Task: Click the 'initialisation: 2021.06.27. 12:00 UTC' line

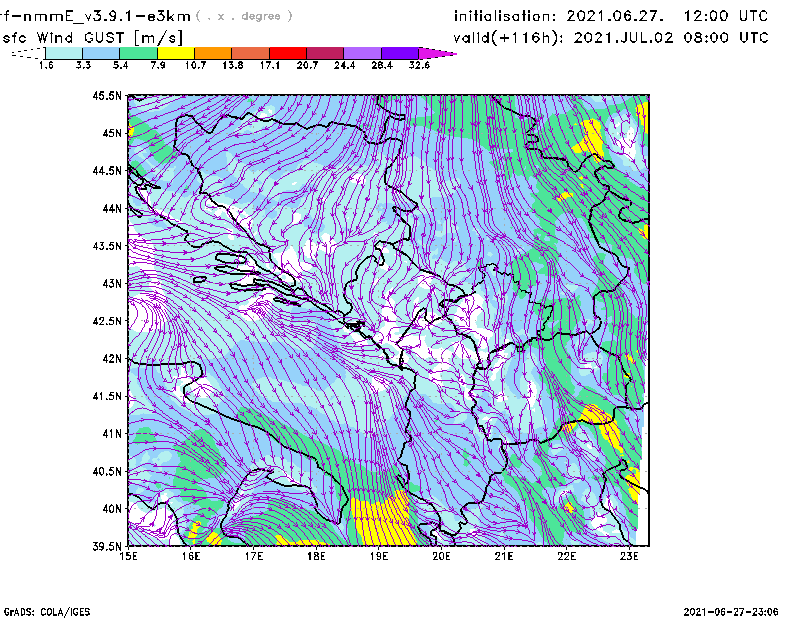Action: 611,16
